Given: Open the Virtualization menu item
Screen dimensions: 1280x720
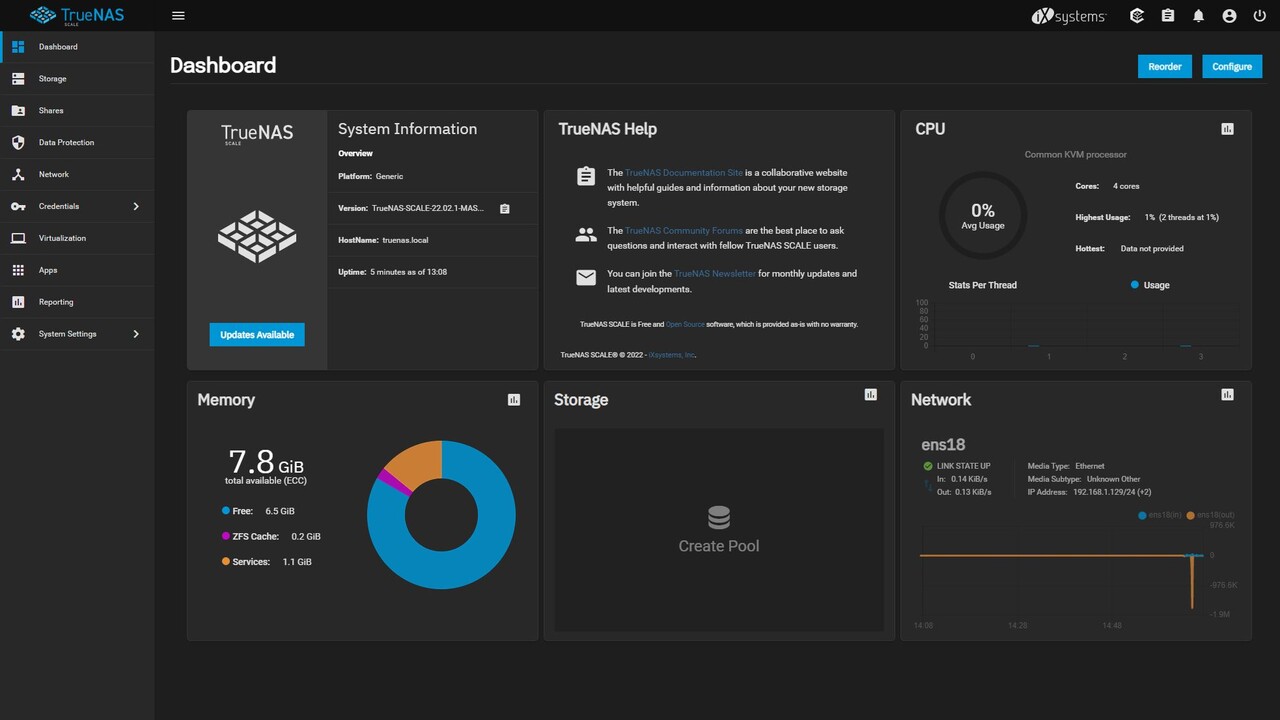Looking at the screenshot, I should pyautogui.click(x=78, y=238).
